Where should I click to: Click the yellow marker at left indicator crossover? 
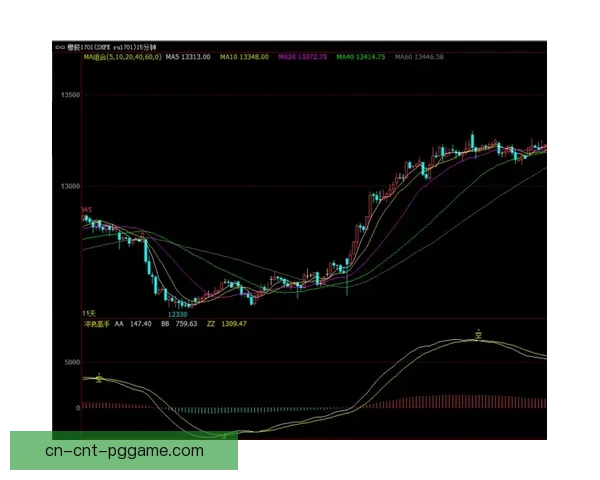[x=98, y=379]
